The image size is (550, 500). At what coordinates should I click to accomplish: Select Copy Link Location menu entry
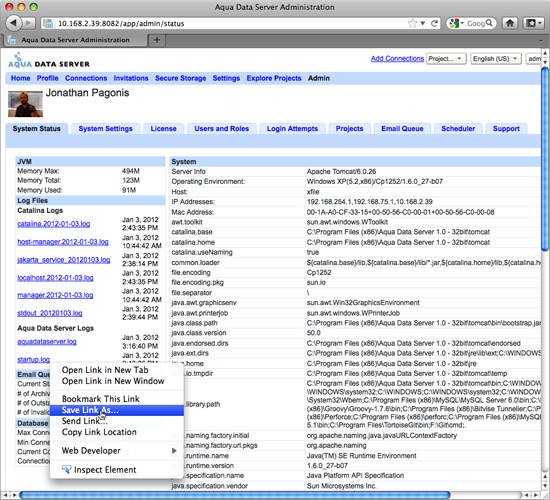coord(117,432)
